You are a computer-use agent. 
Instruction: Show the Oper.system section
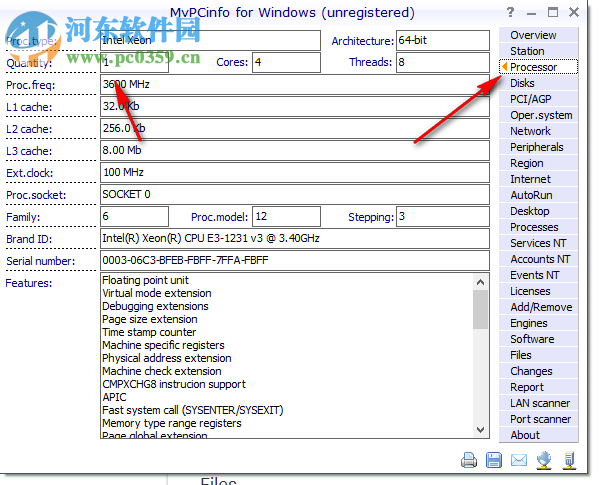[x=538, y=115]
